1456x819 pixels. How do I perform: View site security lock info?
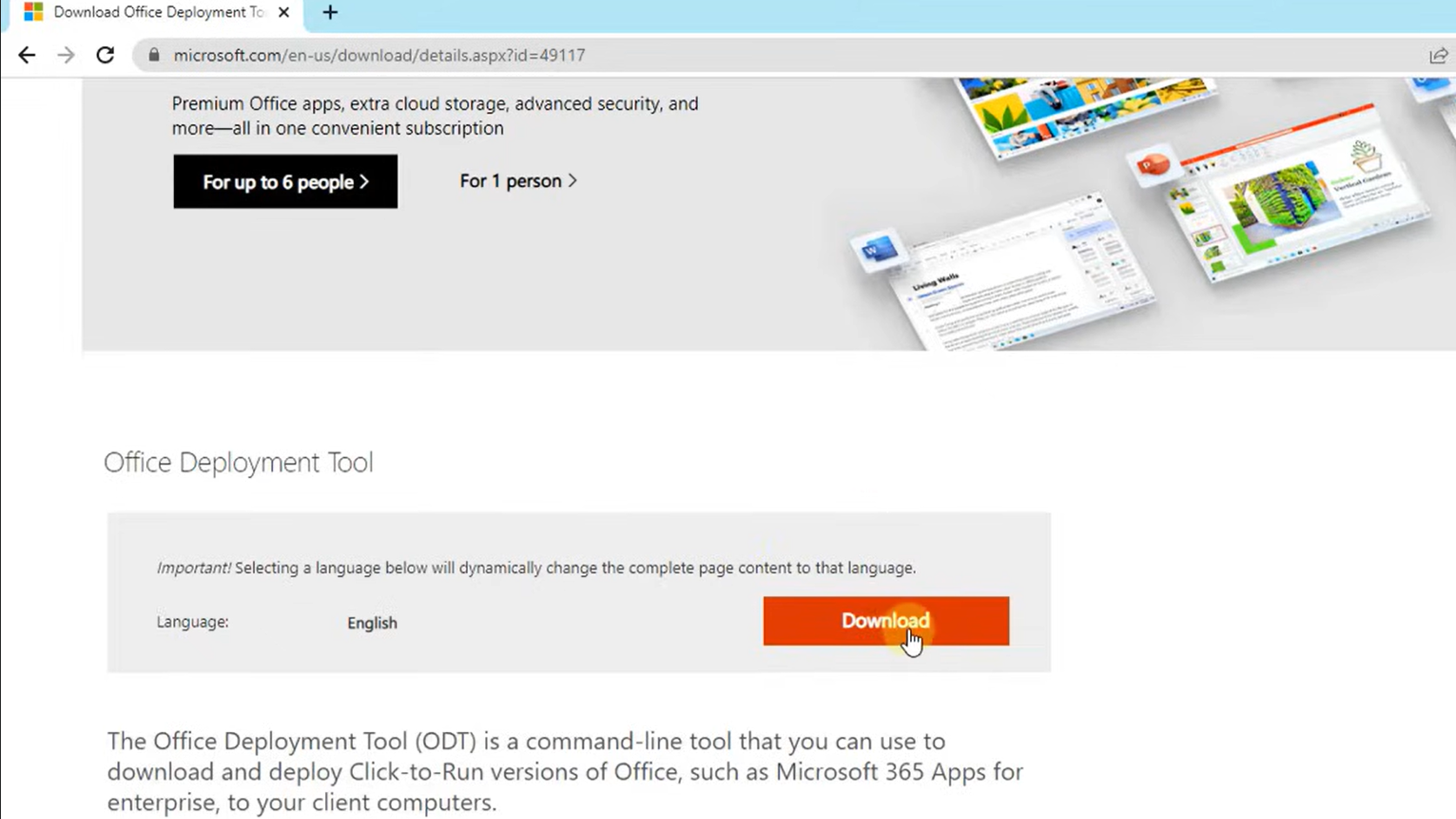pyautogui.click(x=154, y=55)
